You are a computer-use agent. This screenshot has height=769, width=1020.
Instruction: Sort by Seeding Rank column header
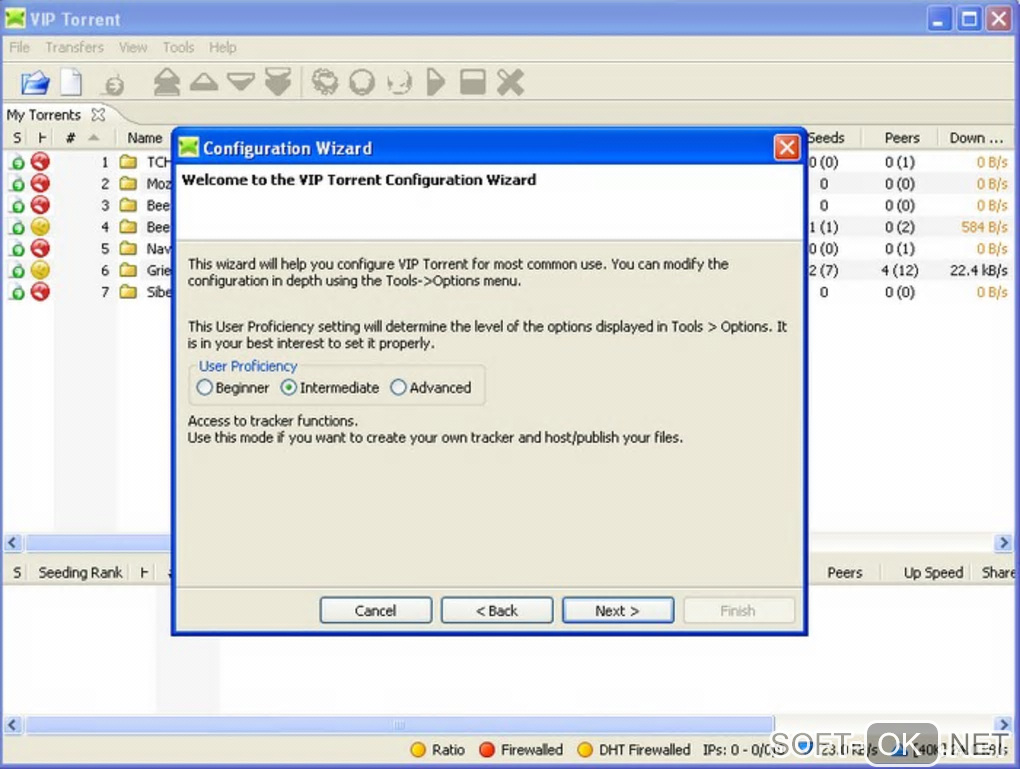point(80,573)
